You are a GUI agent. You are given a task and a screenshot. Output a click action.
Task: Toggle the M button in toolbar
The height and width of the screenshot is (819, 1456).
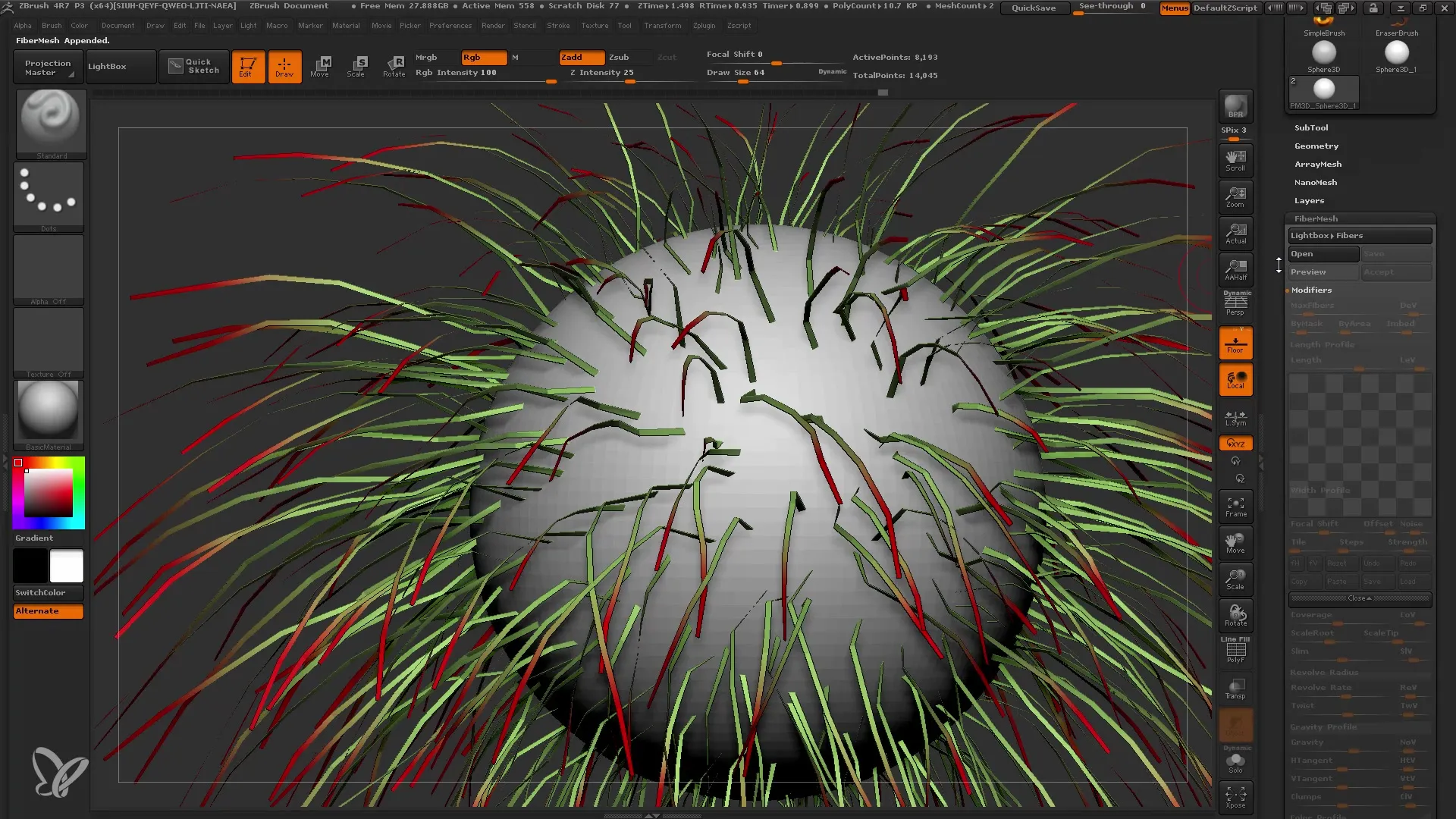pos(516,57)
